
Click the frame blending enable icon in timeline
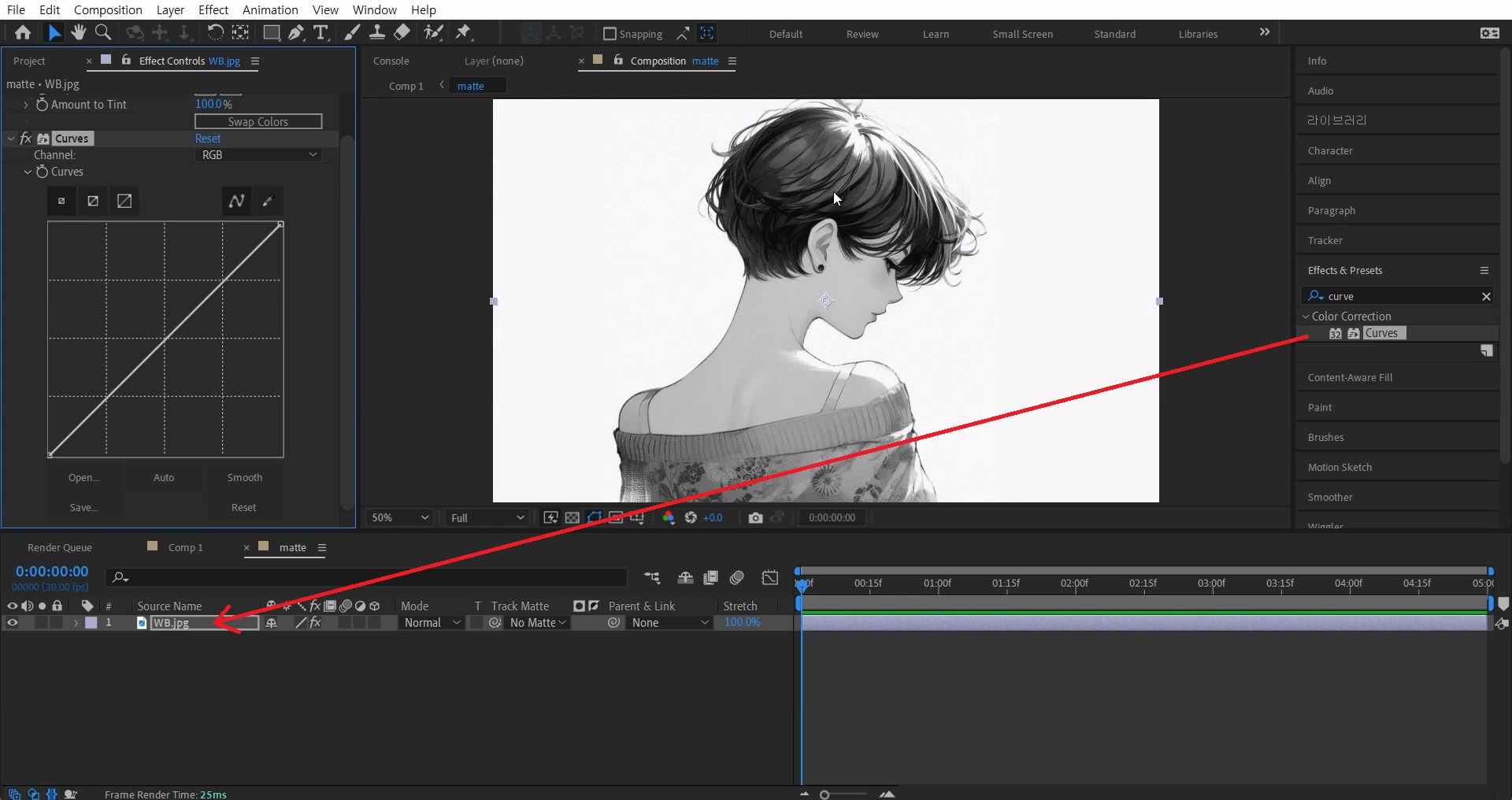[x=711, y=578]
